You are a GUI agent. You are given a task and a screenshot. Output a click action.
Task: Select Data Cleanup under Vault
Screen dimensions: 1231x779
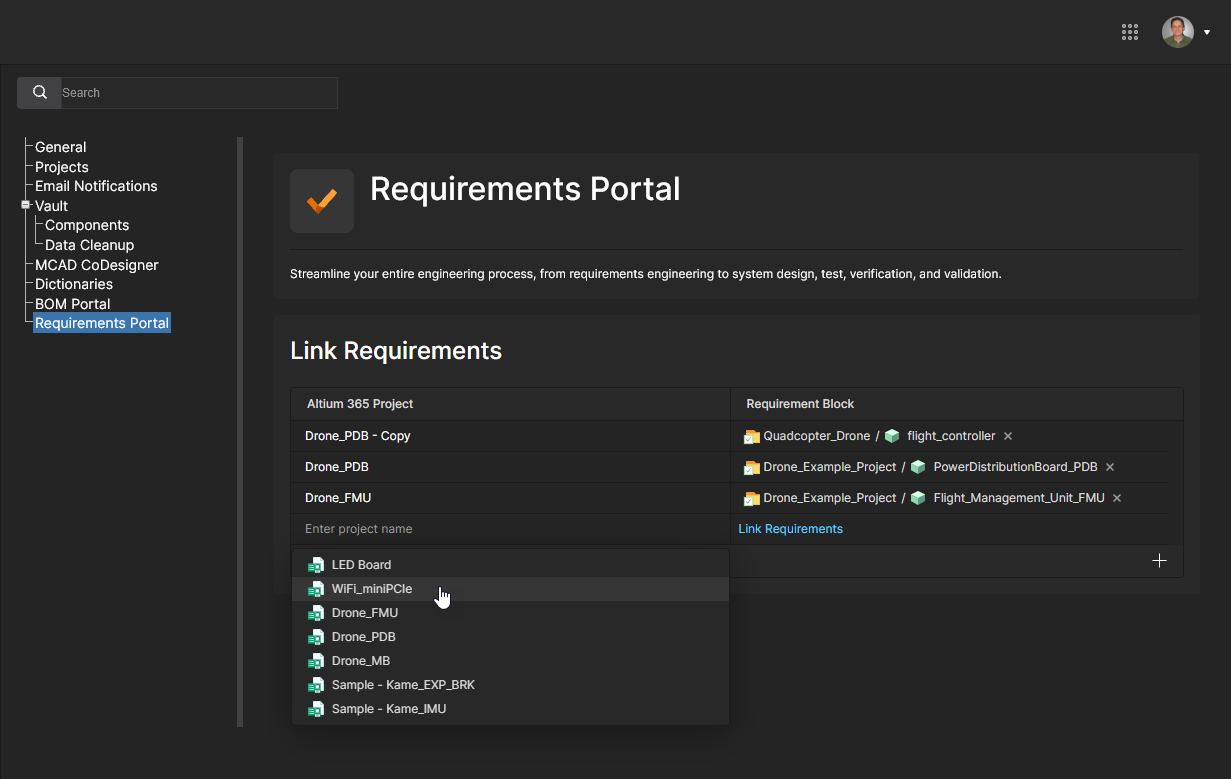(x=89, y=245)
